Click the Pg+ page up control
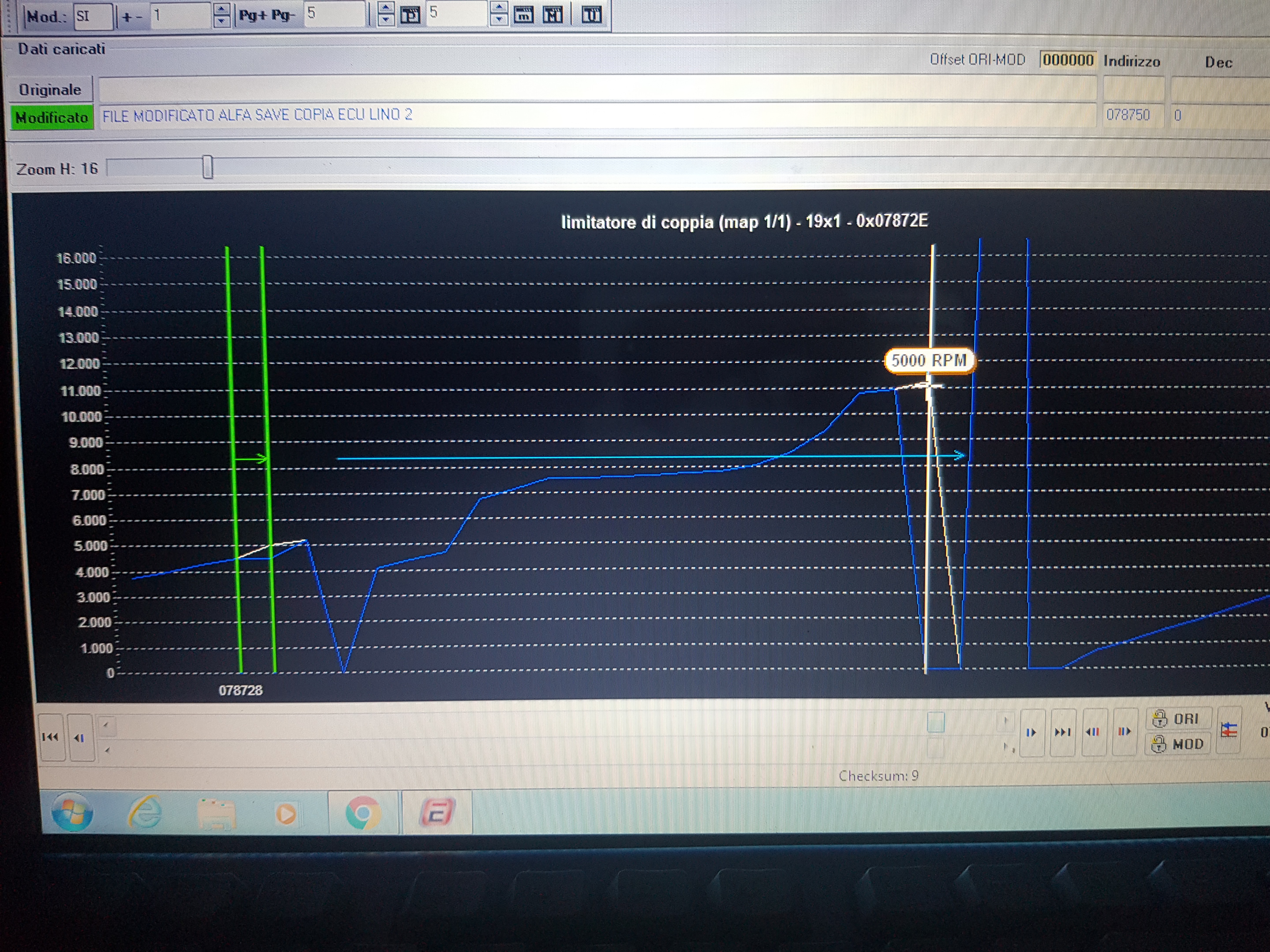 tap(254, 15)
